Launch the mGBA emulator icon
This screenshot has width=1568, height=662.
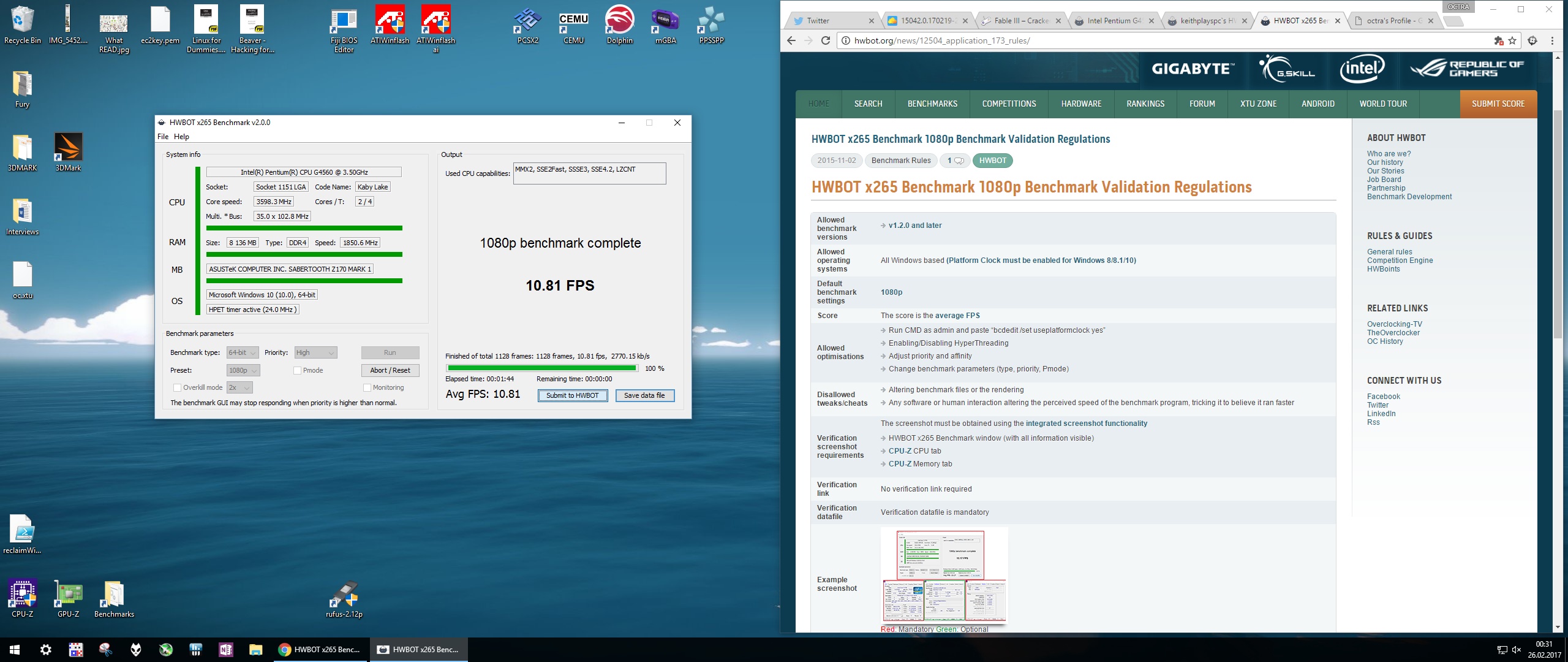(665, 25)
